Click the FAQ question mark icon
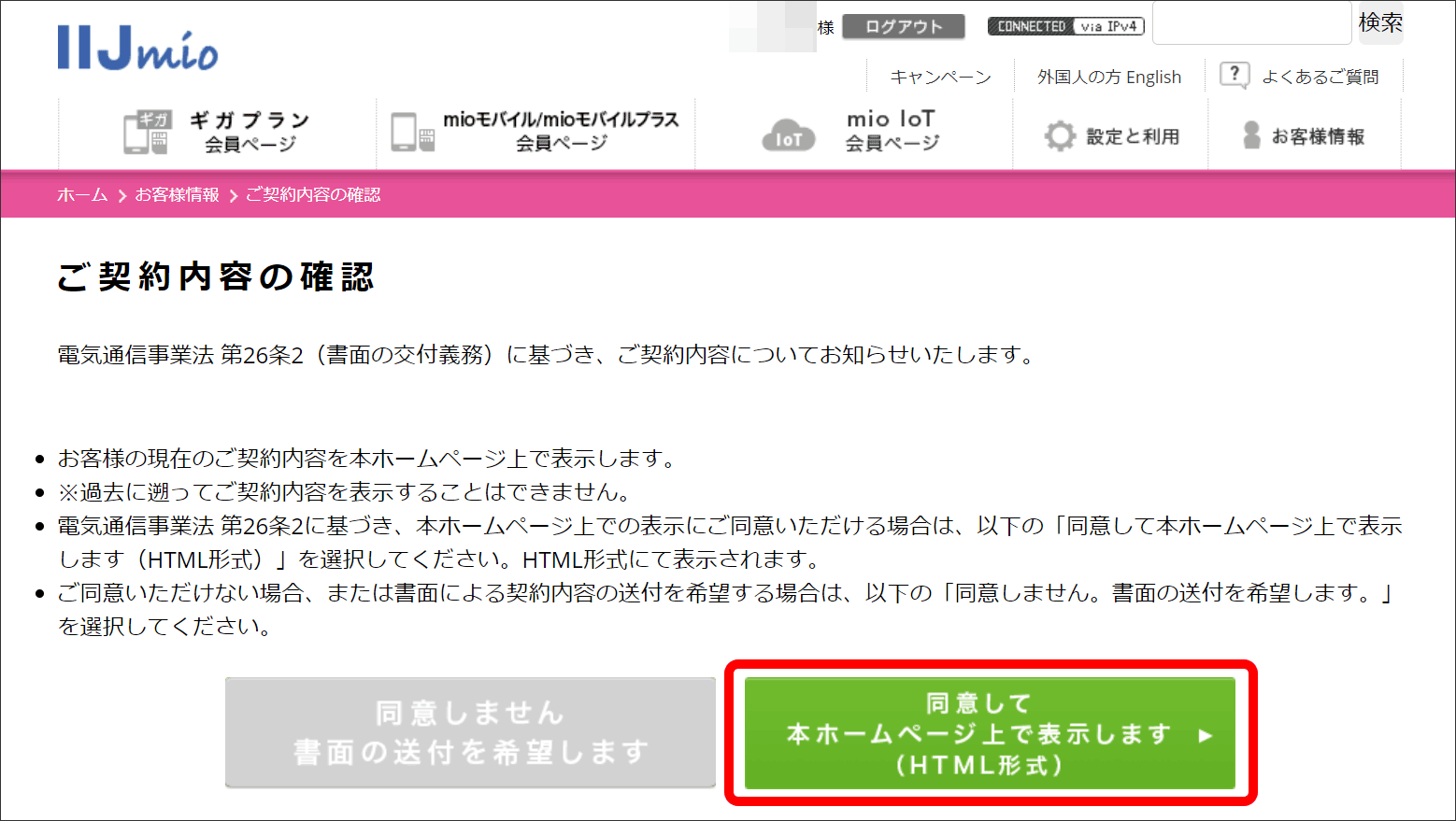 click(1235, 75)
